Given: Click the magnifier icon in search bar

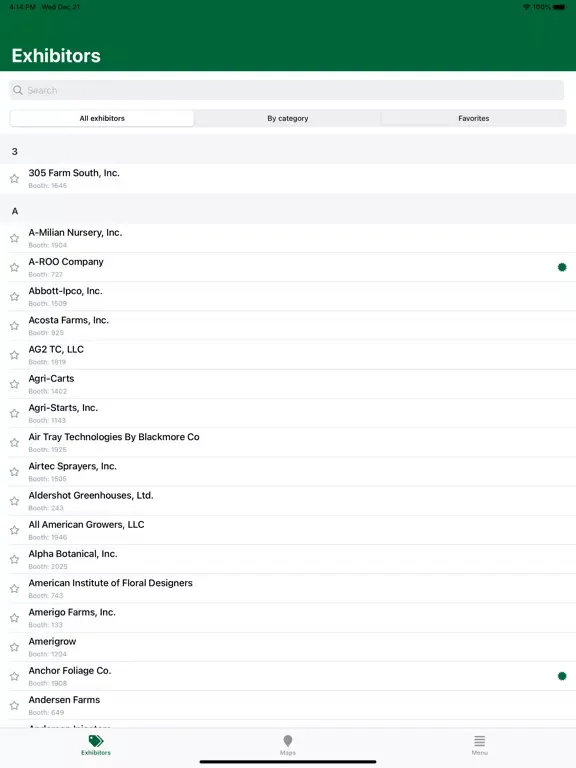Looking at the screenshot, I should (x=18, y=90).
